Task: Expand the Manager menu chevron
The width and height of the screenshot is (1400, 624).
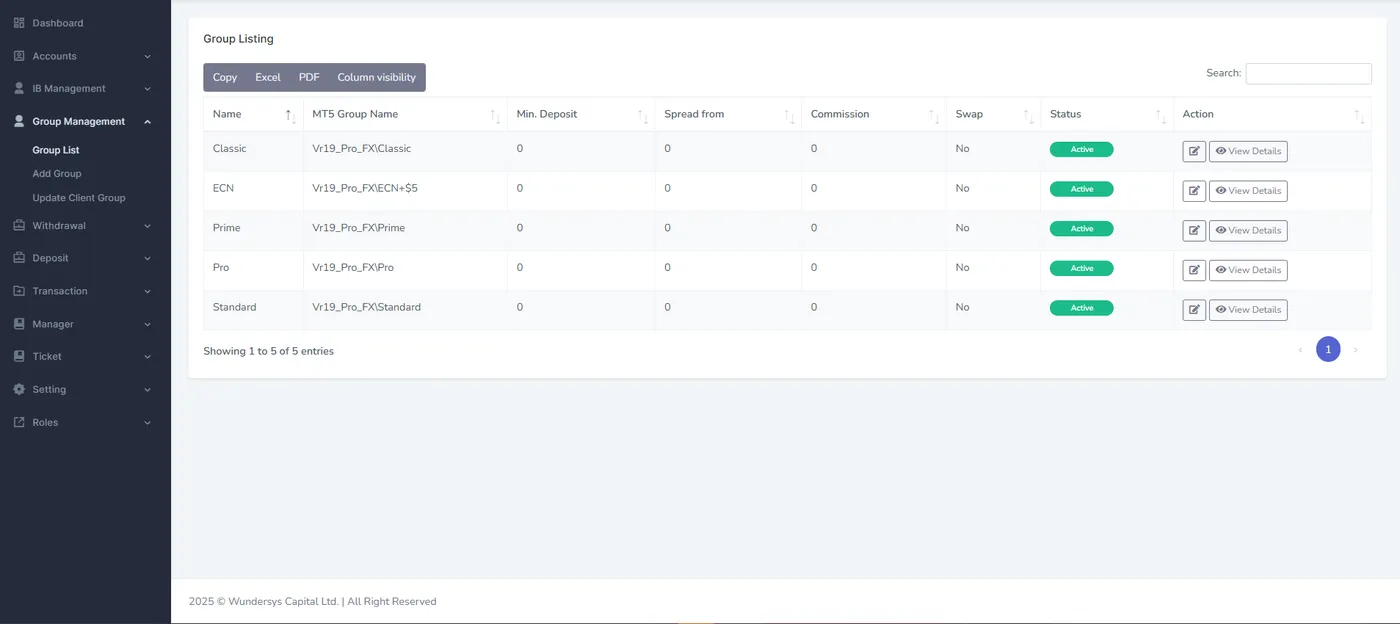Action: click(x=148, y=324)
